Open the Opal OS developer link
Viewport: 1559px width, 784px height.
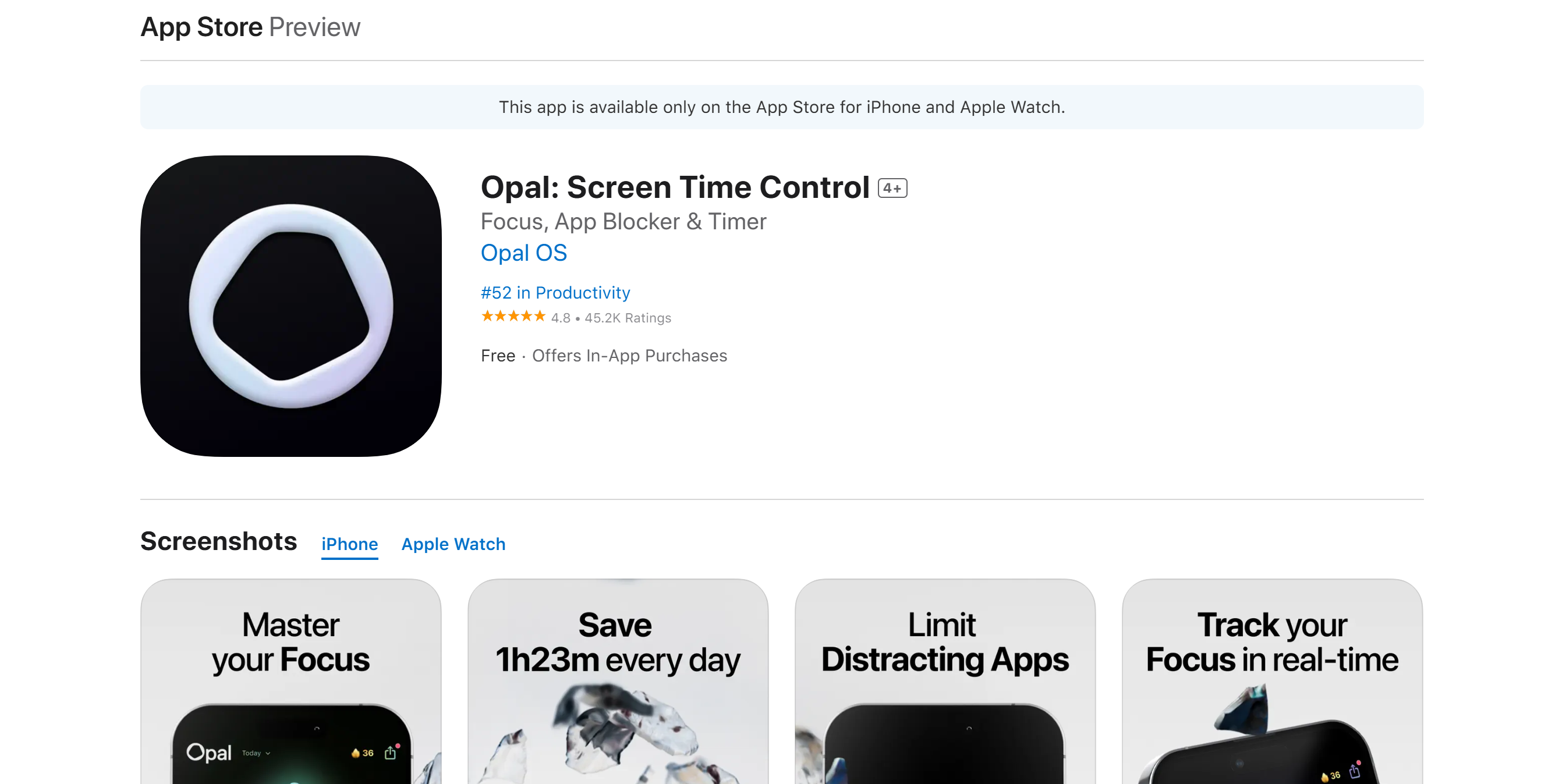pyautogui.click(x=523, y=253)
